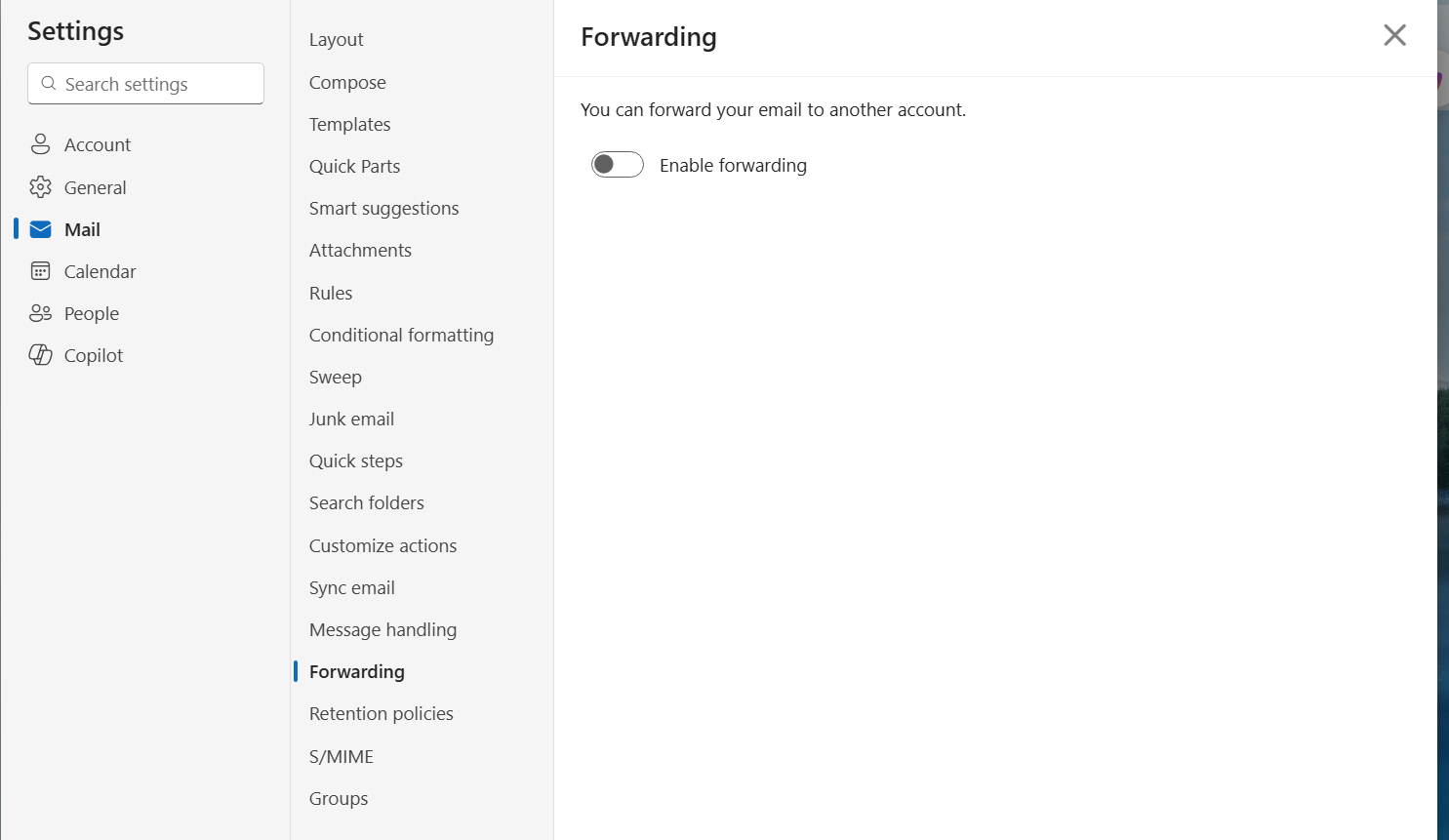Click the General gear icon
The width and height of the screenshot is (1449, 840).
[40, 187]
